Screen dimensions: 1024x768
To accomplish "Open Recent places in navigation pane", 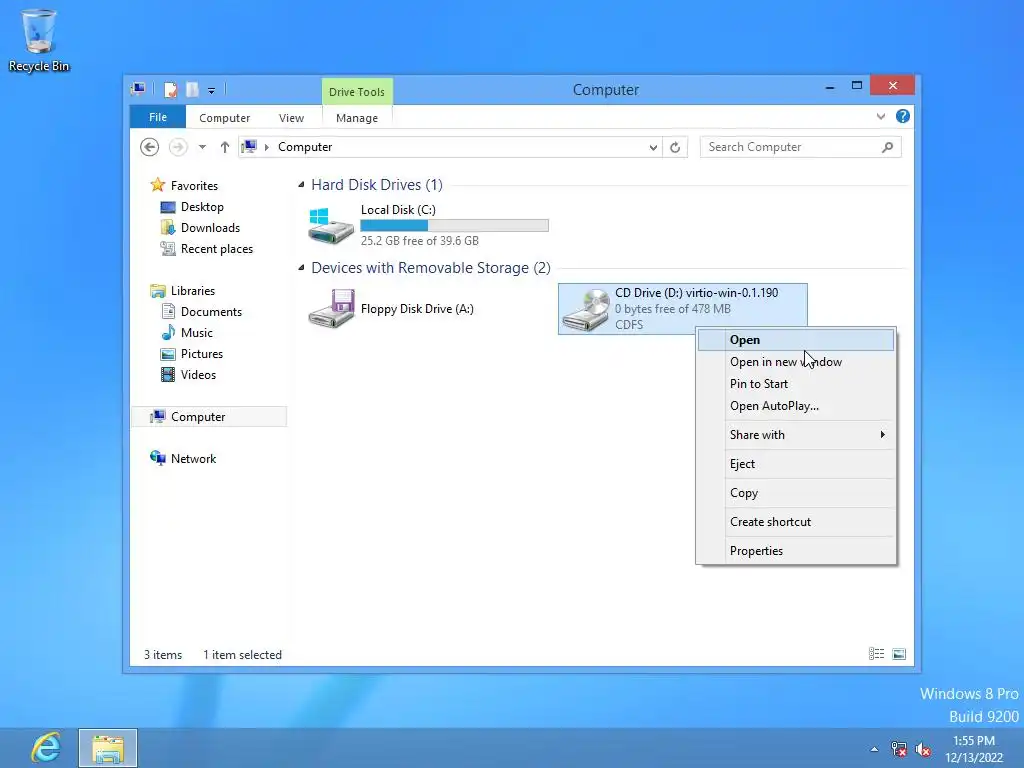I will point(216,249).
